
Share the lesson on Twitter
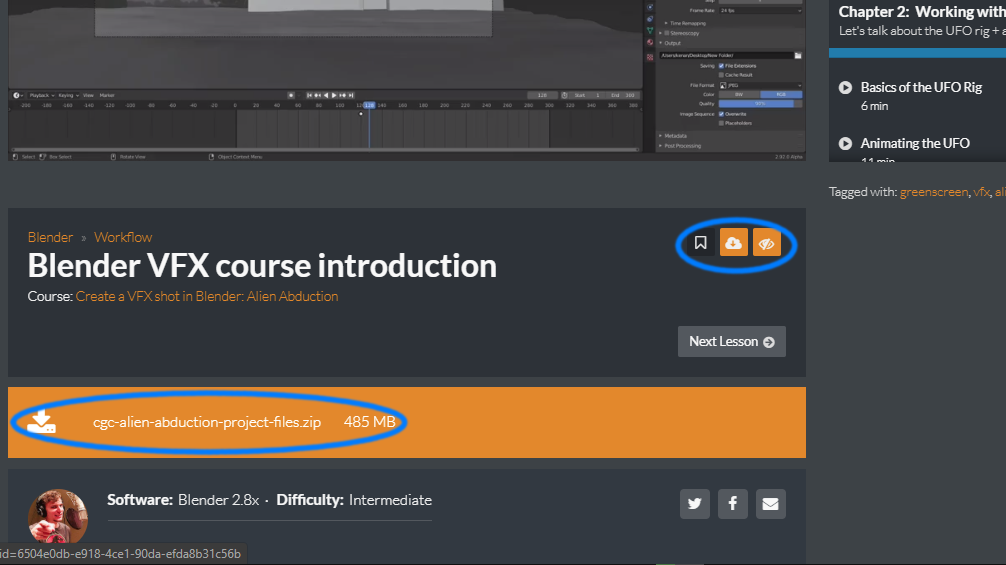(695, 503)
